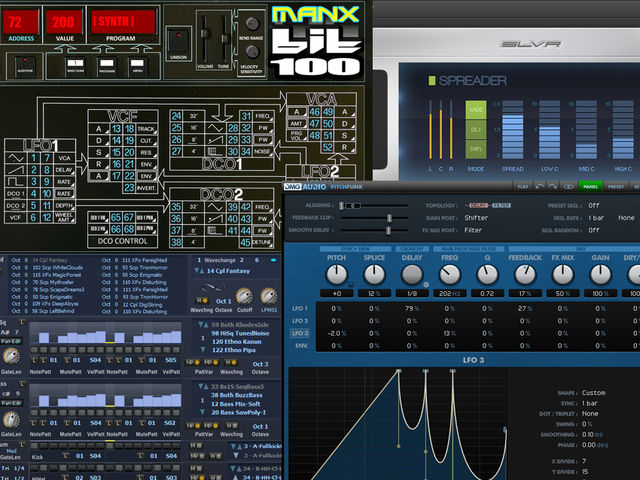
Task: Click the PRESET button in Pitchfunk toolbar
Action: click(x=616, y=187)
